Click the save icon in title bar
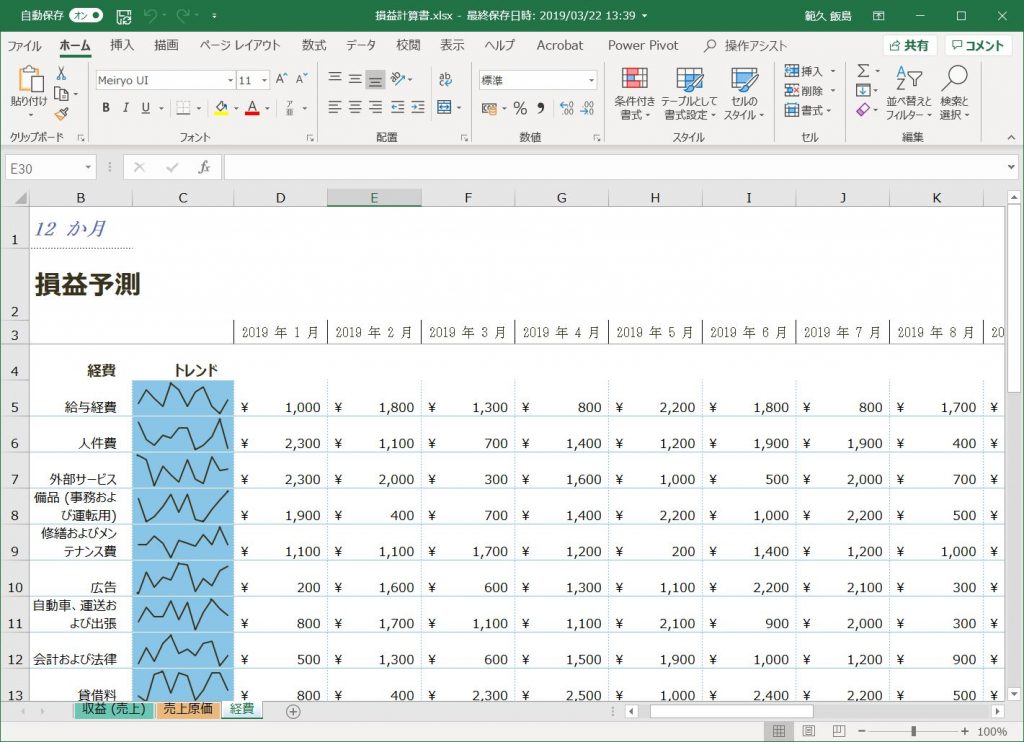The height and width of the screenshot is (742, 1024). click(x=124, y=17)
